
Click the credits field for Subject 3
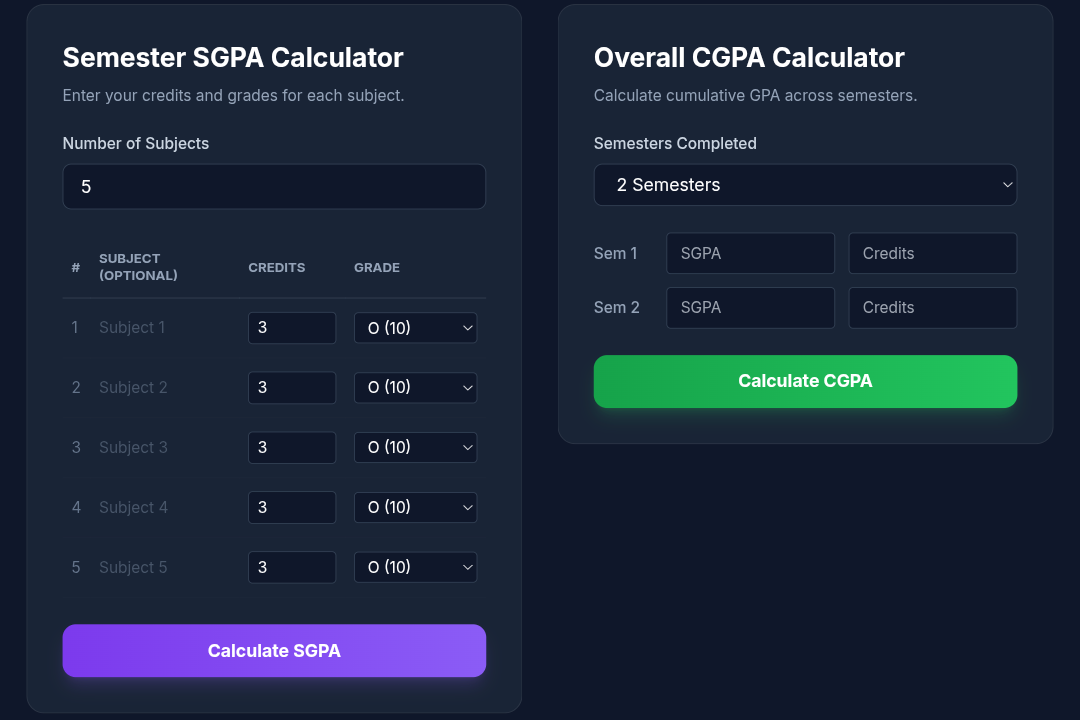[x=291, y=448]
